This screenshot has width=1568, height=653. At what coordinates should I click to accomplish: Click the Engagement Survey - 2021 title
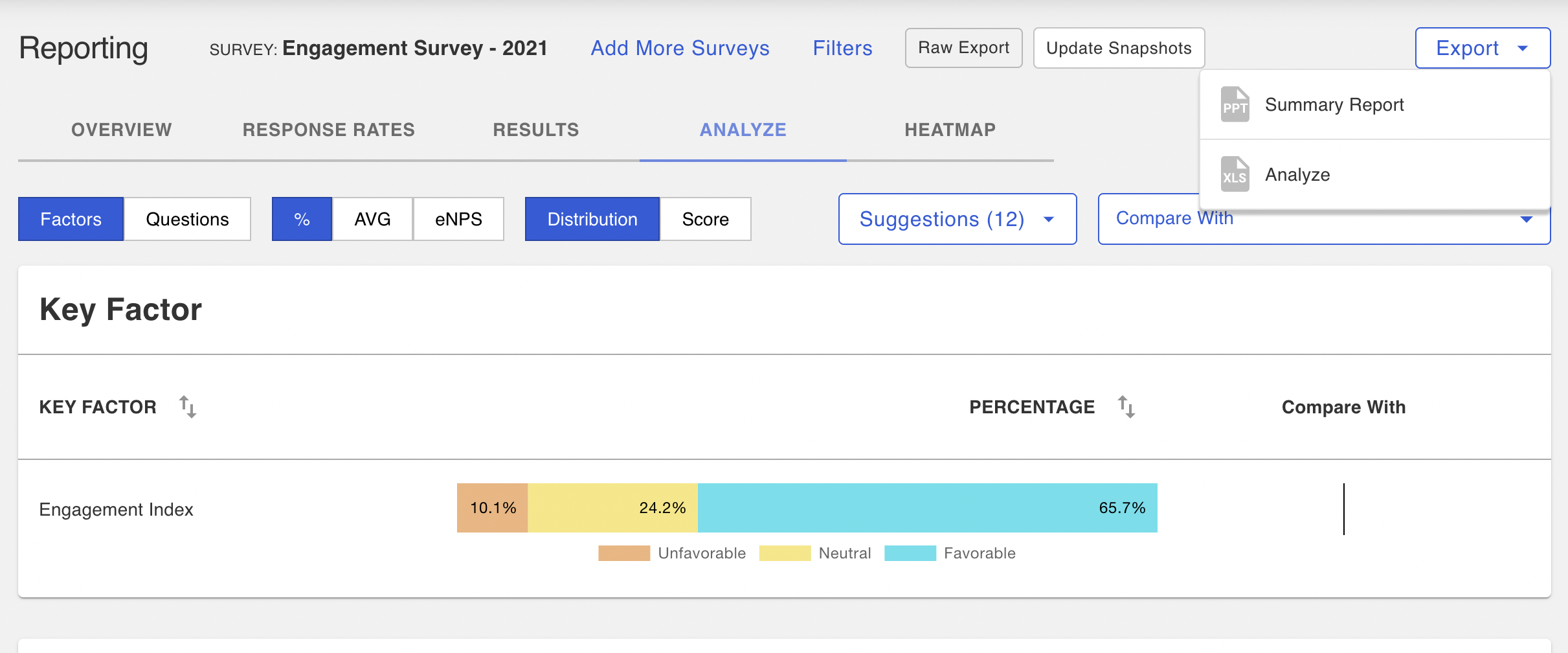415,48
